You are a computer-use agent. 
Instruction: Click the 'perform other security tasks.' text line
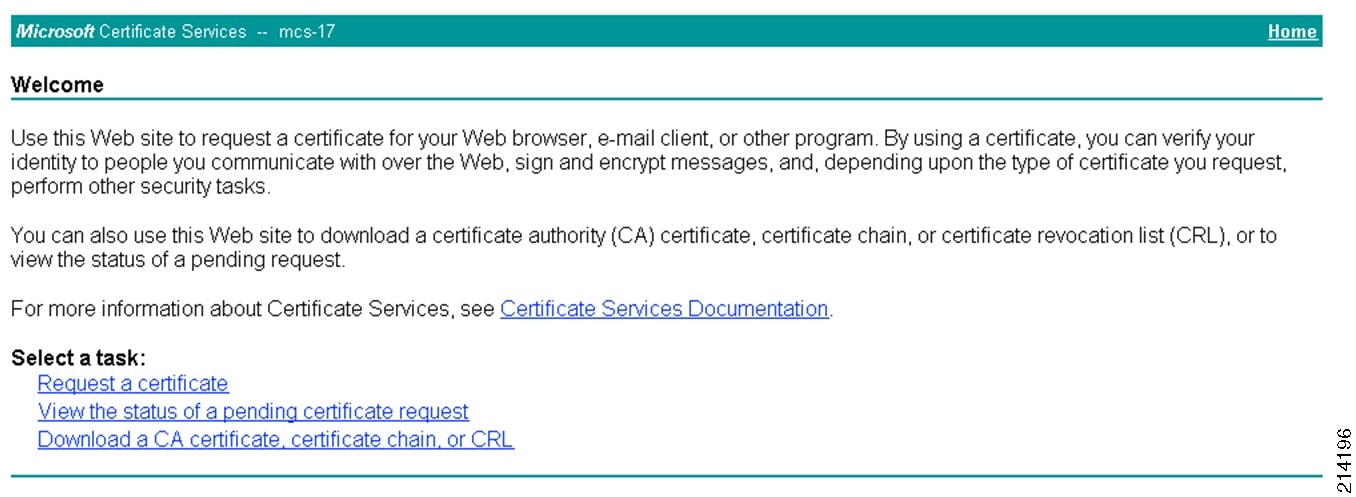tap(140, 187)
